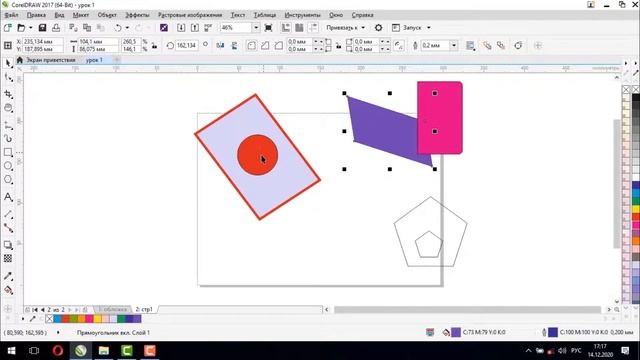Viewport: 640px width, 360px height.
Task: Select the Text tool (A)
Action: tap(8, 197)
